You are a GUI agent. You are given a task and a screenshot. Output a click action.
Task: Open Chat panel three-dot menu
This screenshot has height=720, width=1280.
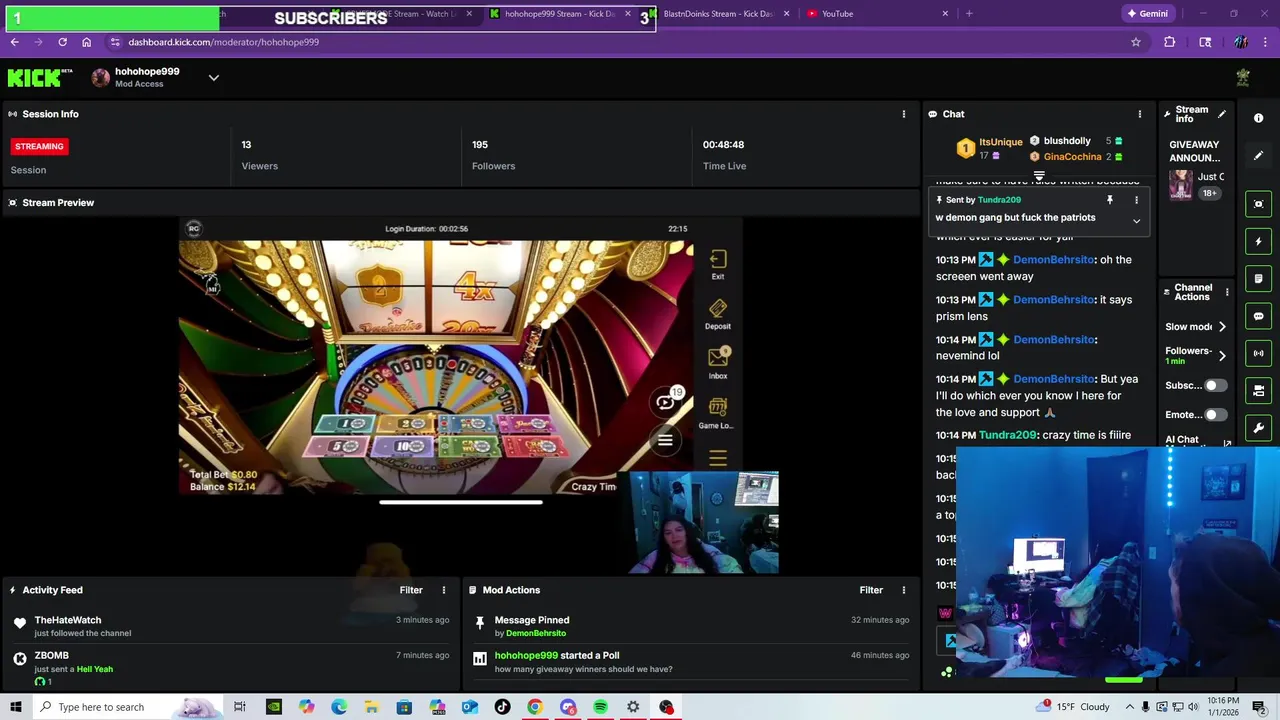(x=1139, y=114)
